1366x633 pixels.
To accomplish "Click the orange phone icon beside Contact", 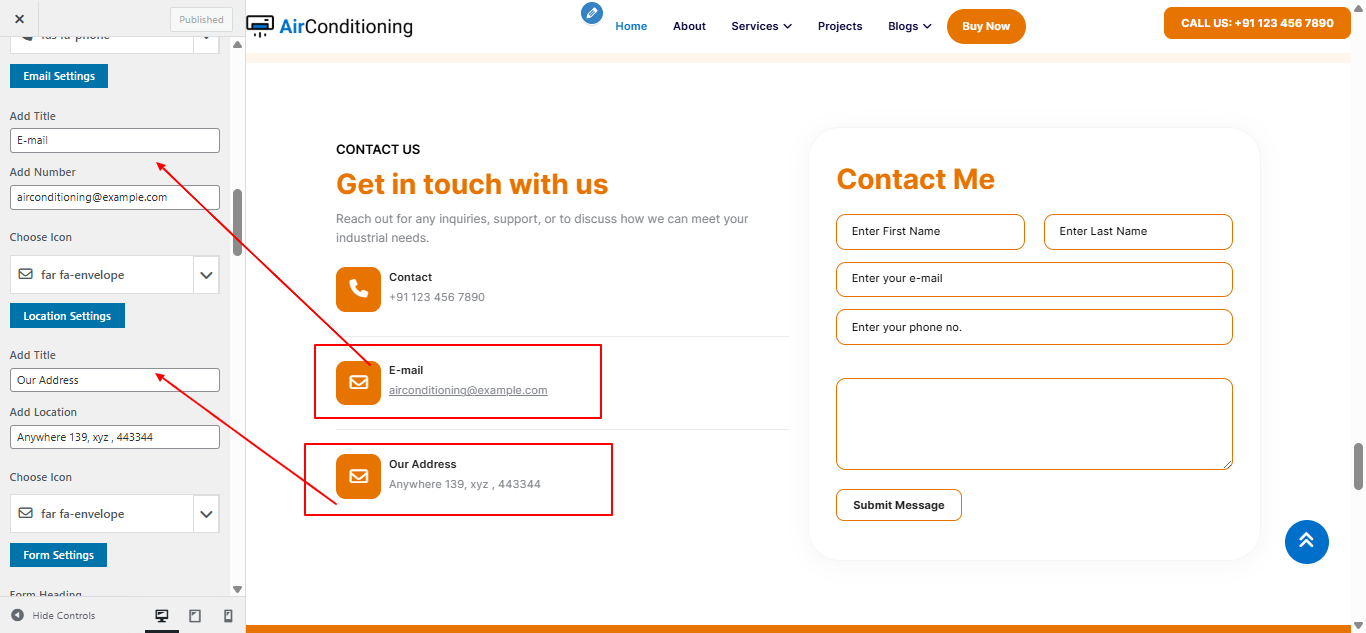I will coord(358,289).
